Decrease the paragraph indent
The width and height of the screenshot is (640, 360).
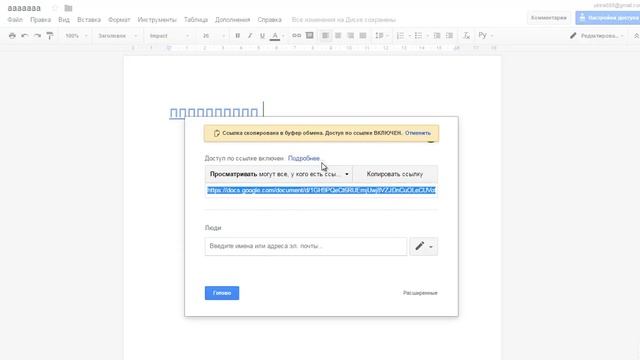[x=437, y=36]
